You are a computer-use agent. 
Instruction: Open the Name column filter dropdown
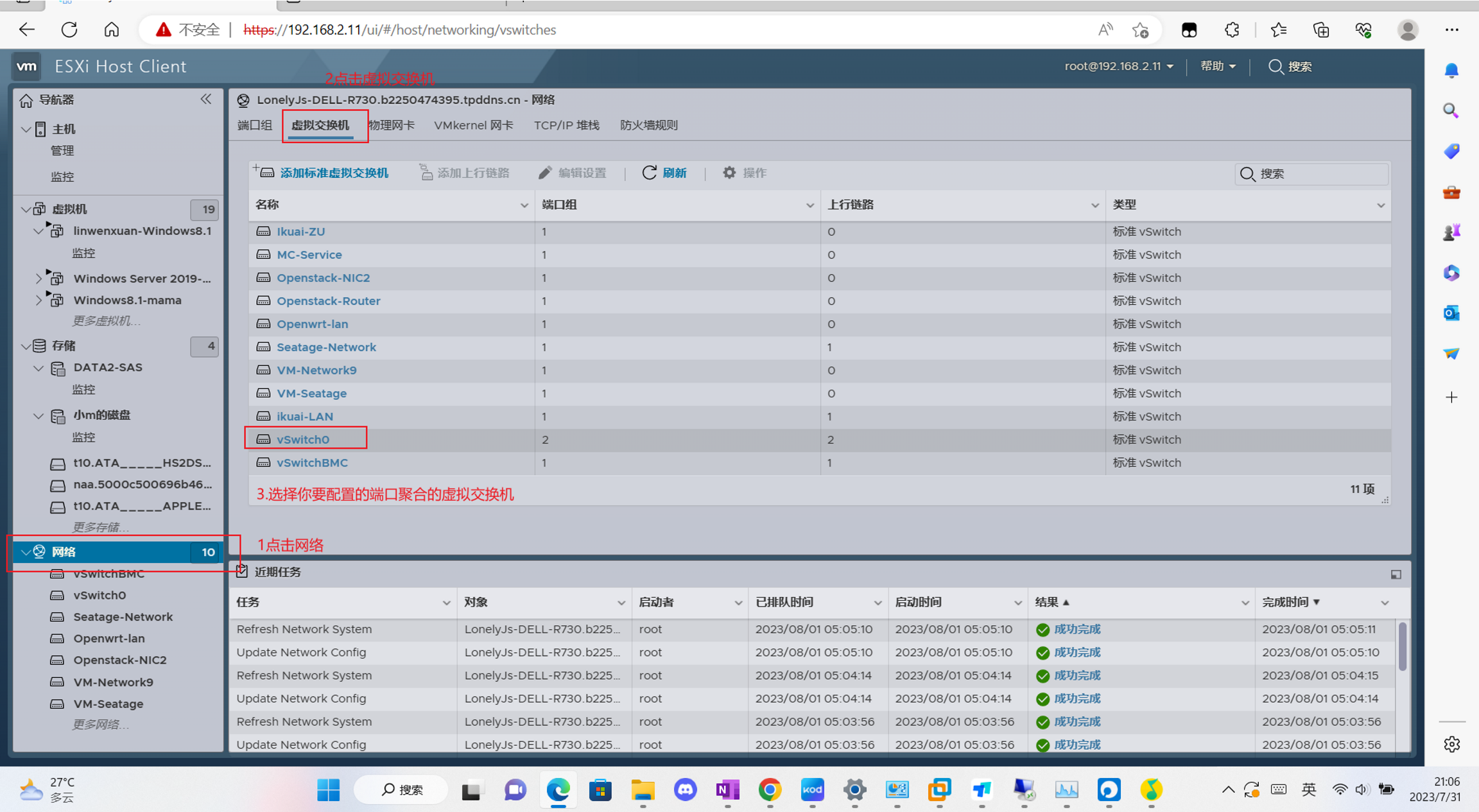[524, 205]
